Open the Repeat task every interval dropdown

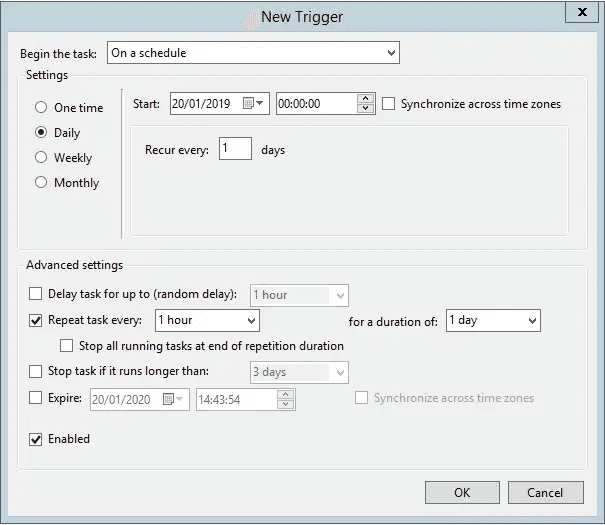207,320
